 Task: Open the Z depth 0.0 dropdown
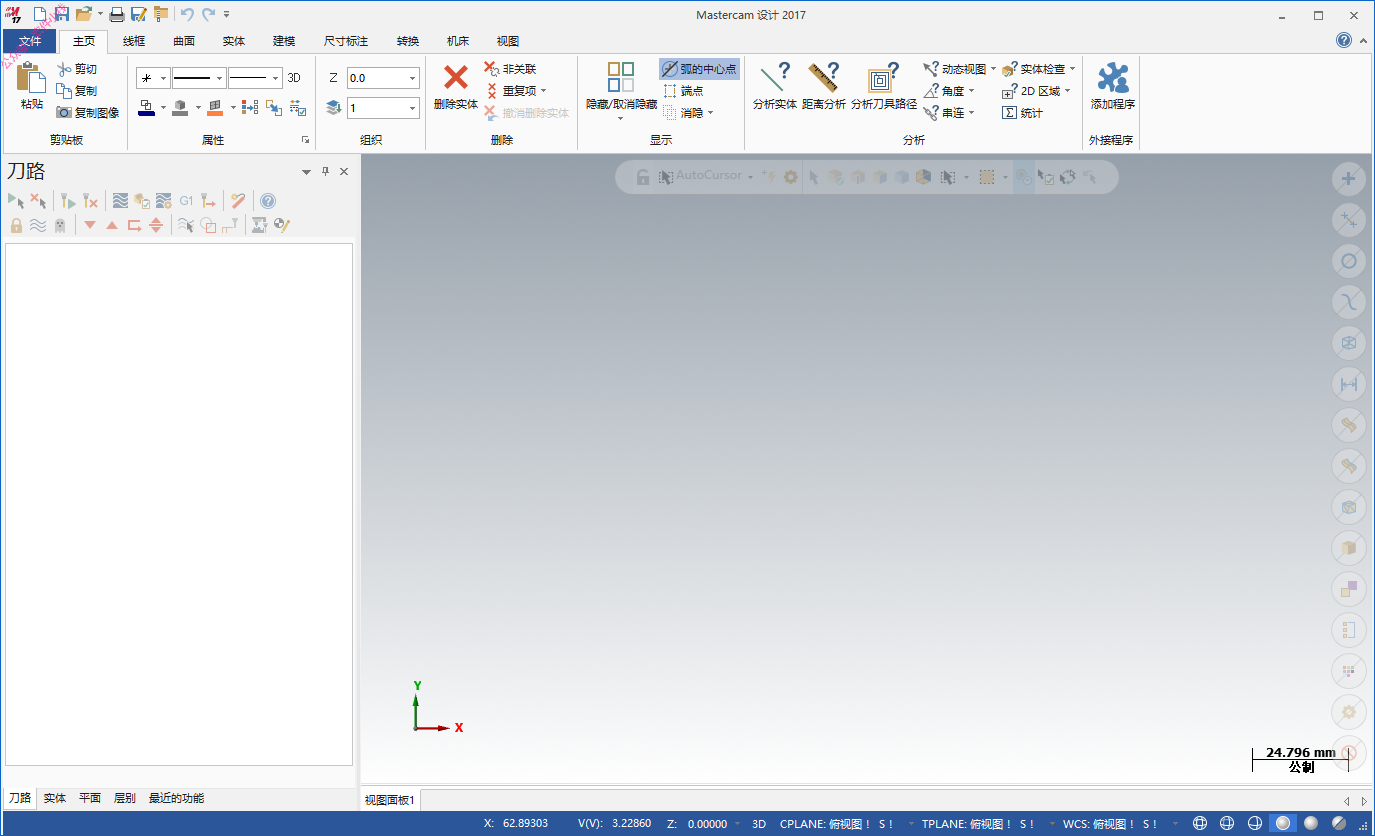click(412, 78)
